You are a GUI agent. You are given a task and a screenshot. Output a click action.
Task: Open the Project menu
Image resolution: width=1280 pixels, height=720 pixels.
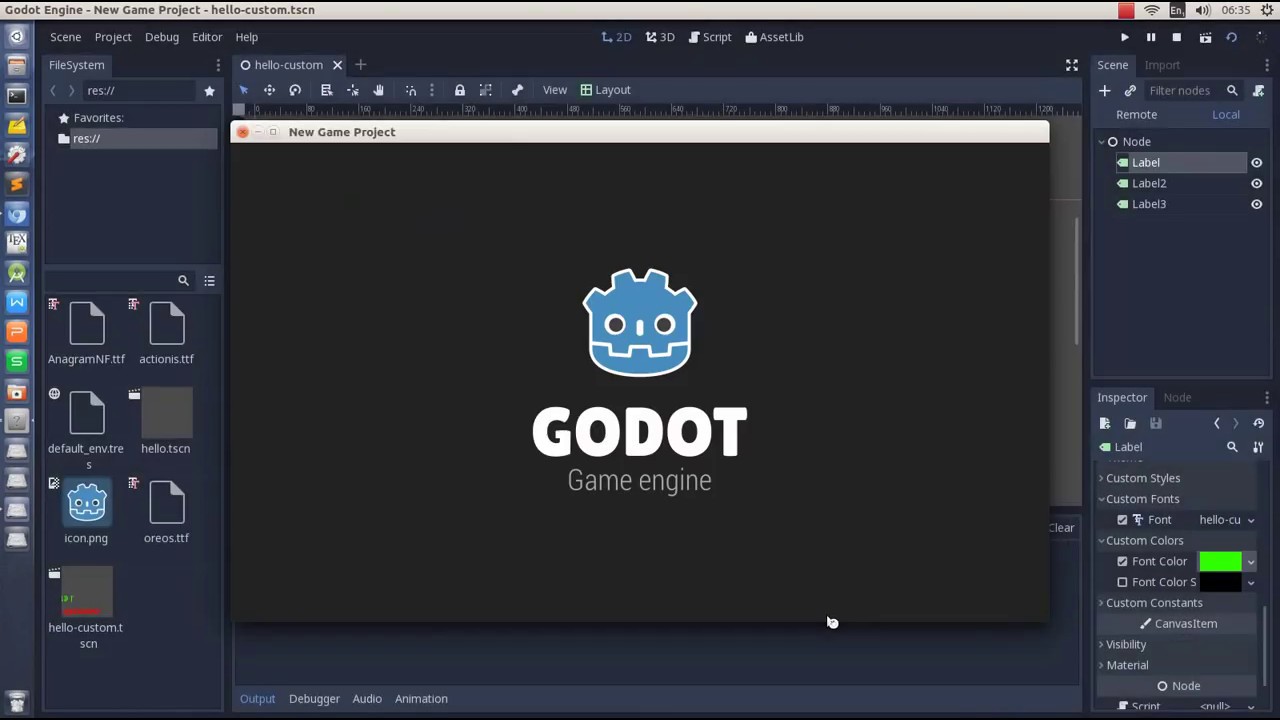click(x=113, y=37)
